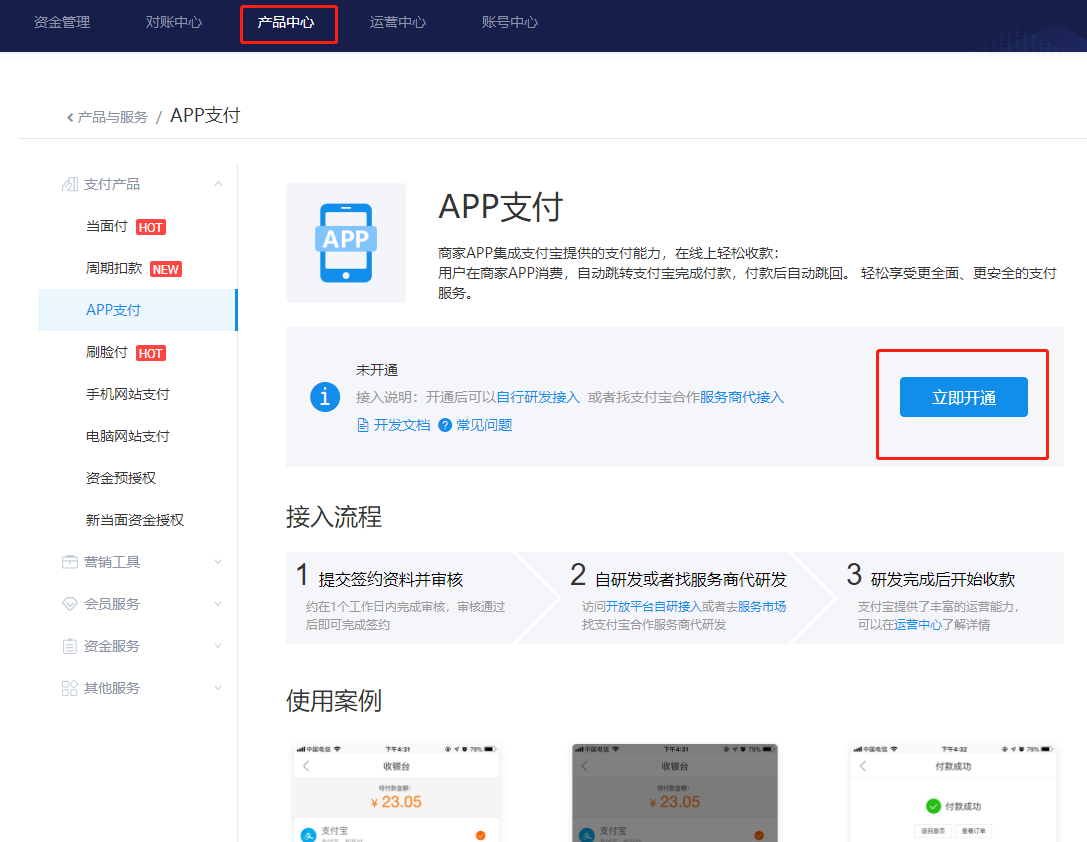Click the back chevron before 产品与服务
Screen dimensions: 1087x842
[x=70, y=117]
